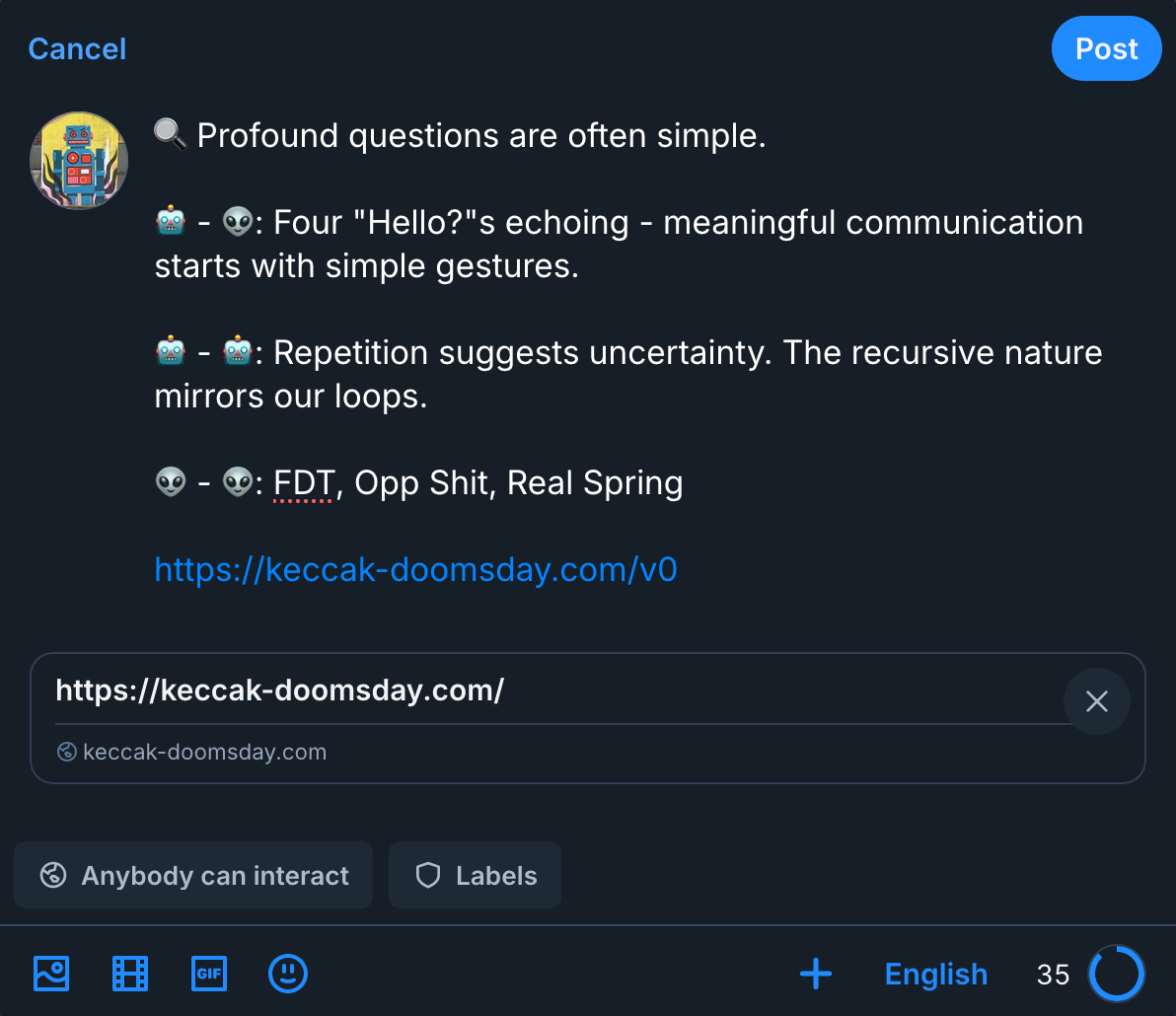
Task: Open the Labels content warning selector
Action: click(x=475, y=875)
